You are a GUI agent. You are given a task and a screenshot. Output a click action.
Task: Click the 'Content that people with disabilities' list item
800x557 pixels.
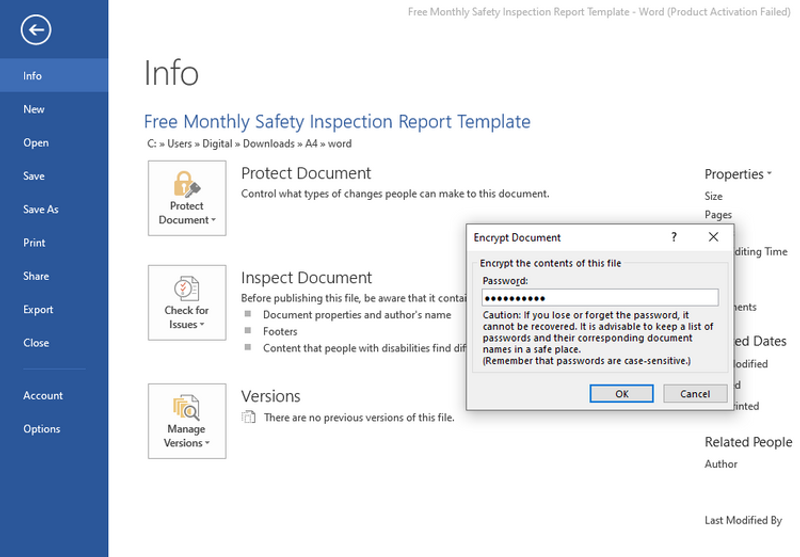click(364, 348)
